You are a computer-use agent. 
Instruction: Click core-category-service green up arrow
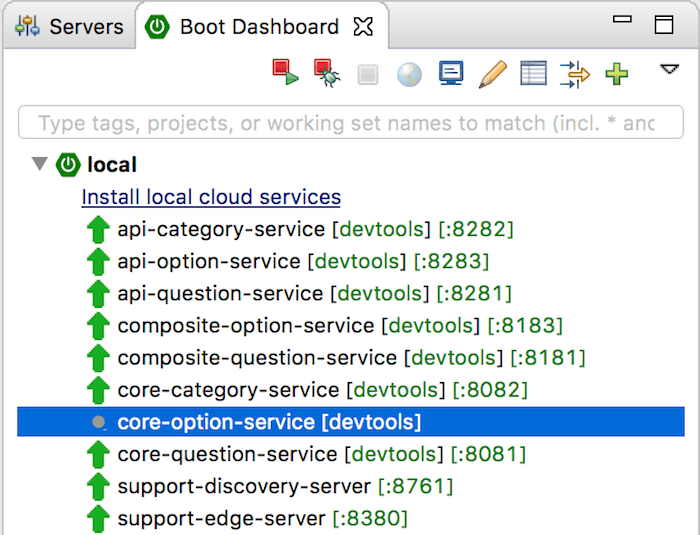point(98,390)
